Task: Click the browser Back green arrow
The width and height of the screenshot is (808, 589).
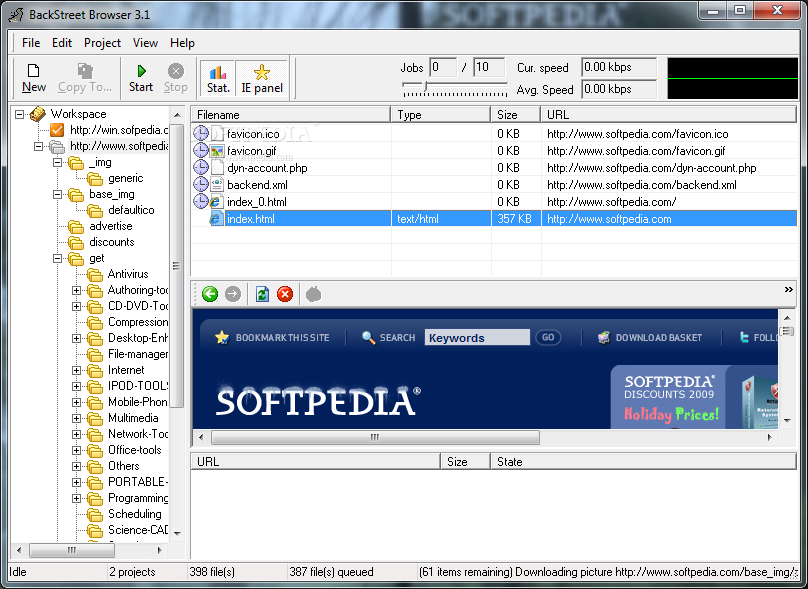Action: coord(210,294)
